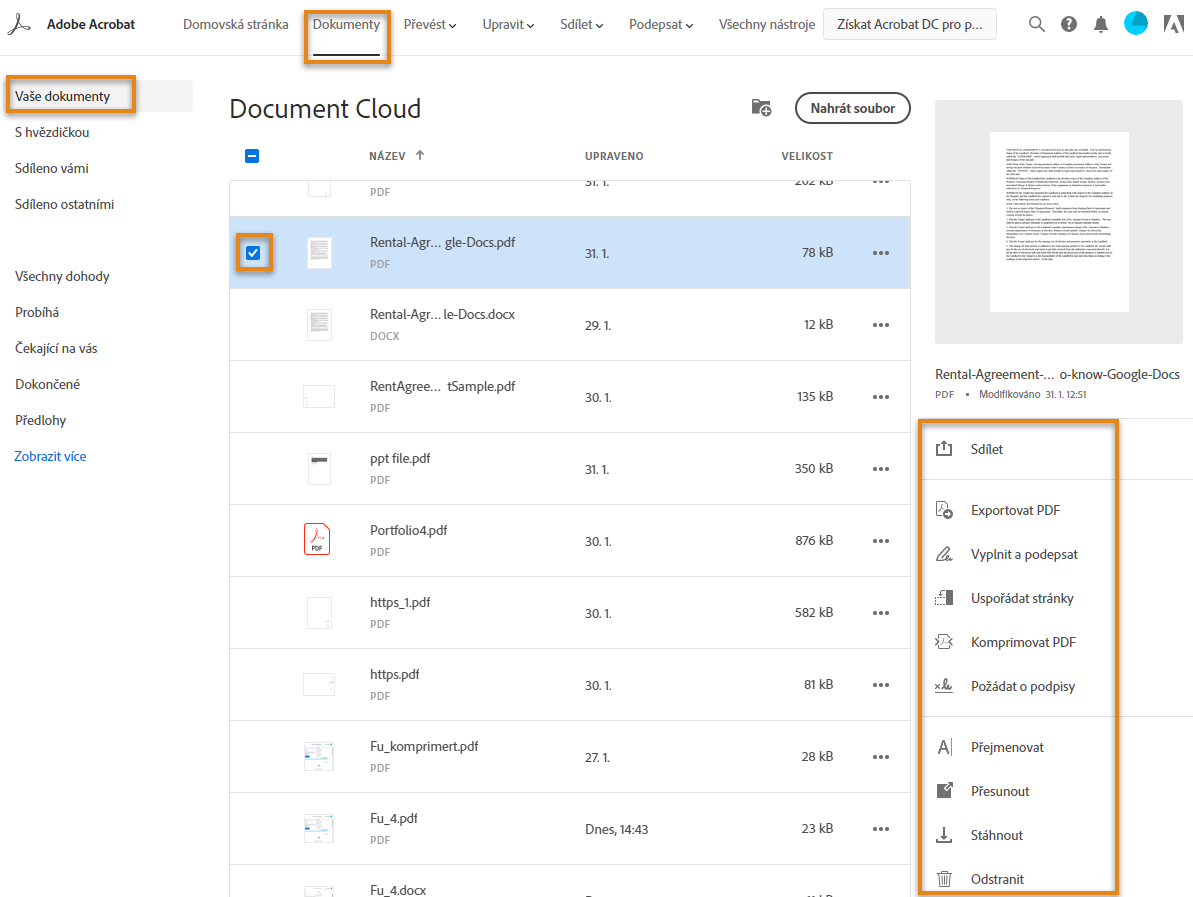Click the Sdílet share icon
The width and height of the screenshot is (1193, 897).
pos(944,449)
